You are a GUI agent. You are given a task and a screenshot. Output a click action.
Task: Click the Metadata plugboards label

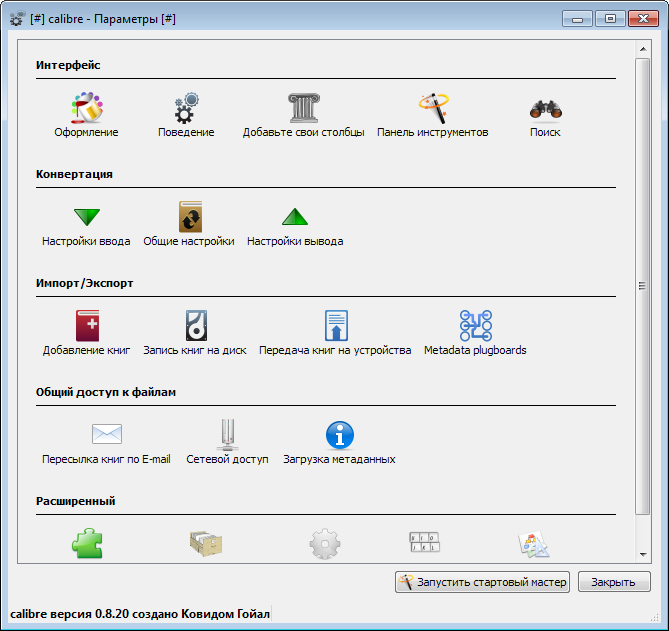(x=475, y=350)
